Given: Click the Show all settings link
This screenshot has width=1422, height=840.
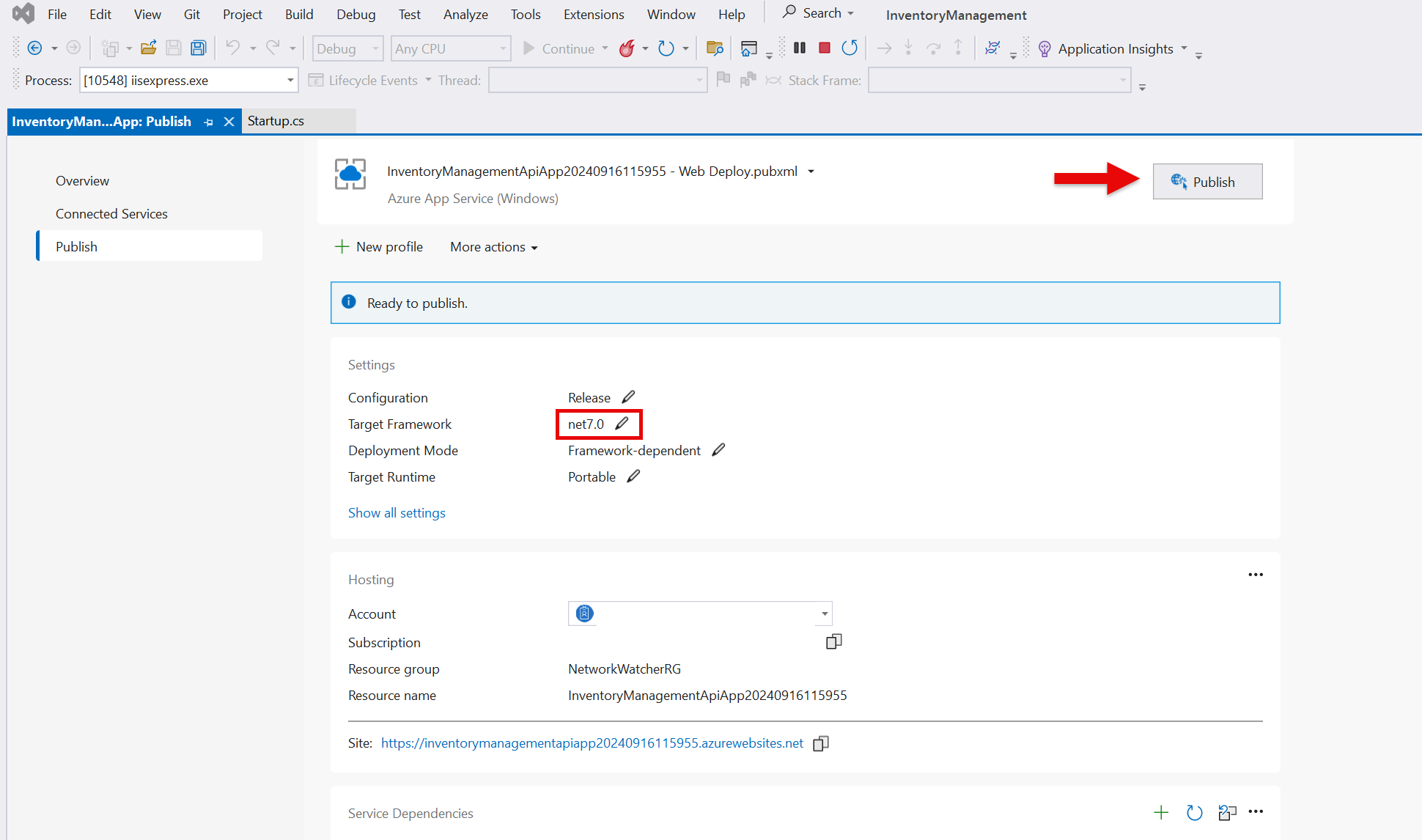Looking at the screenshot, I should tap(397, 512).
